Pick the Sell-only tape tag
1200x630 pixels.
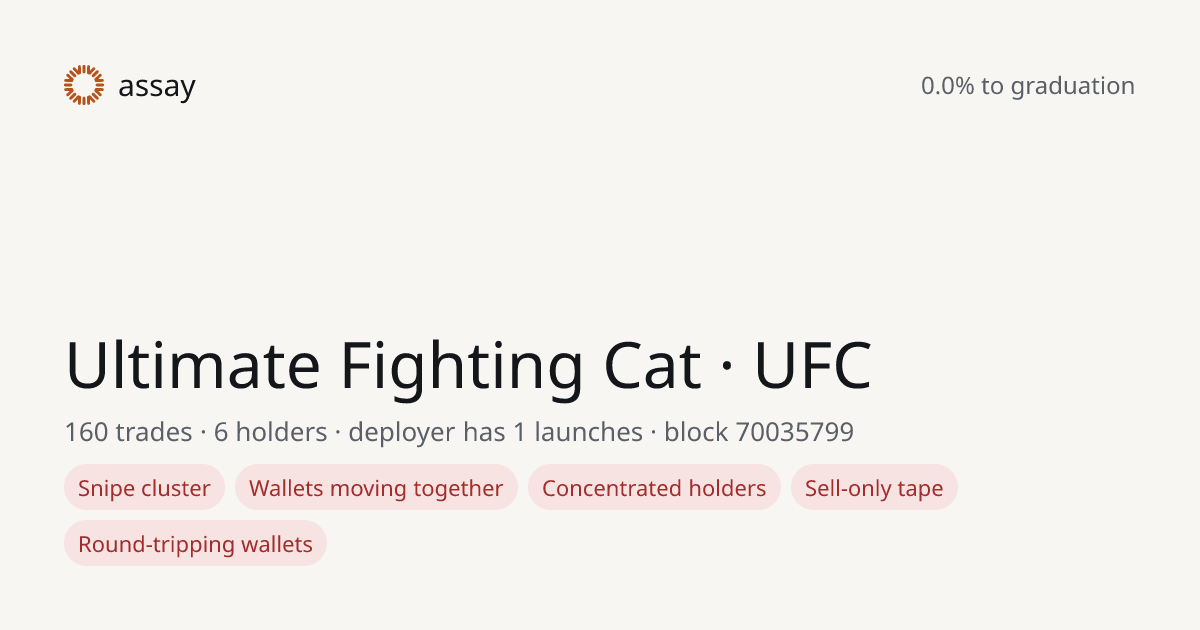(874, 488)
